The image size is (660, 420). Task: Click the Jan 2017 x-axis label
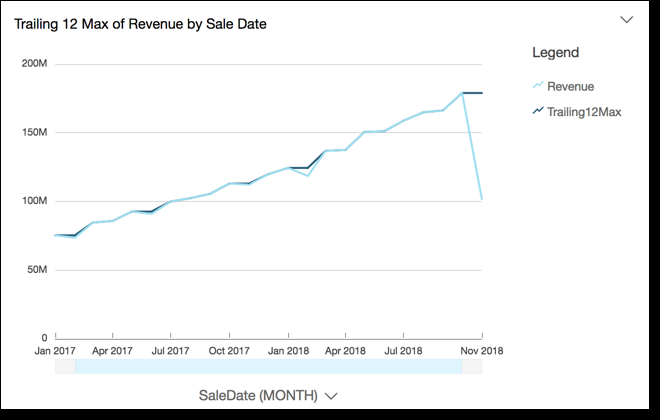55,352
